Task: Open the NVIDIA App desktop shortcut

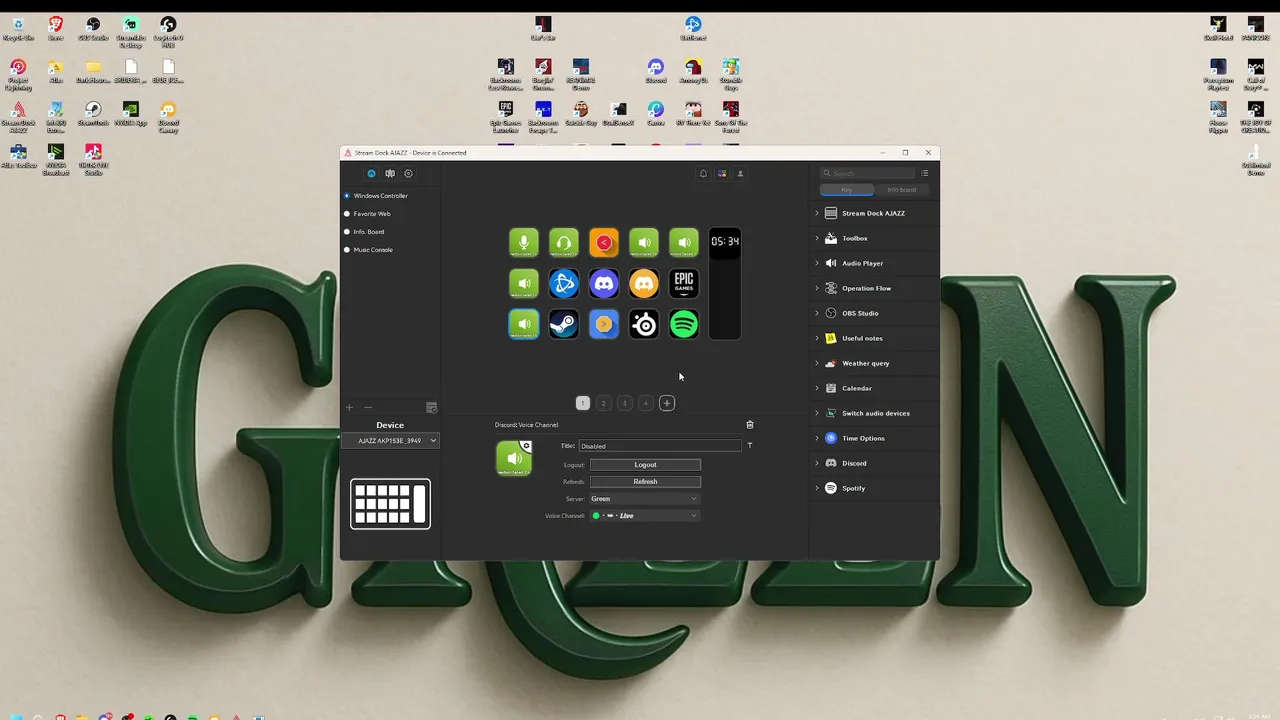Action: (x=130, y=113)
